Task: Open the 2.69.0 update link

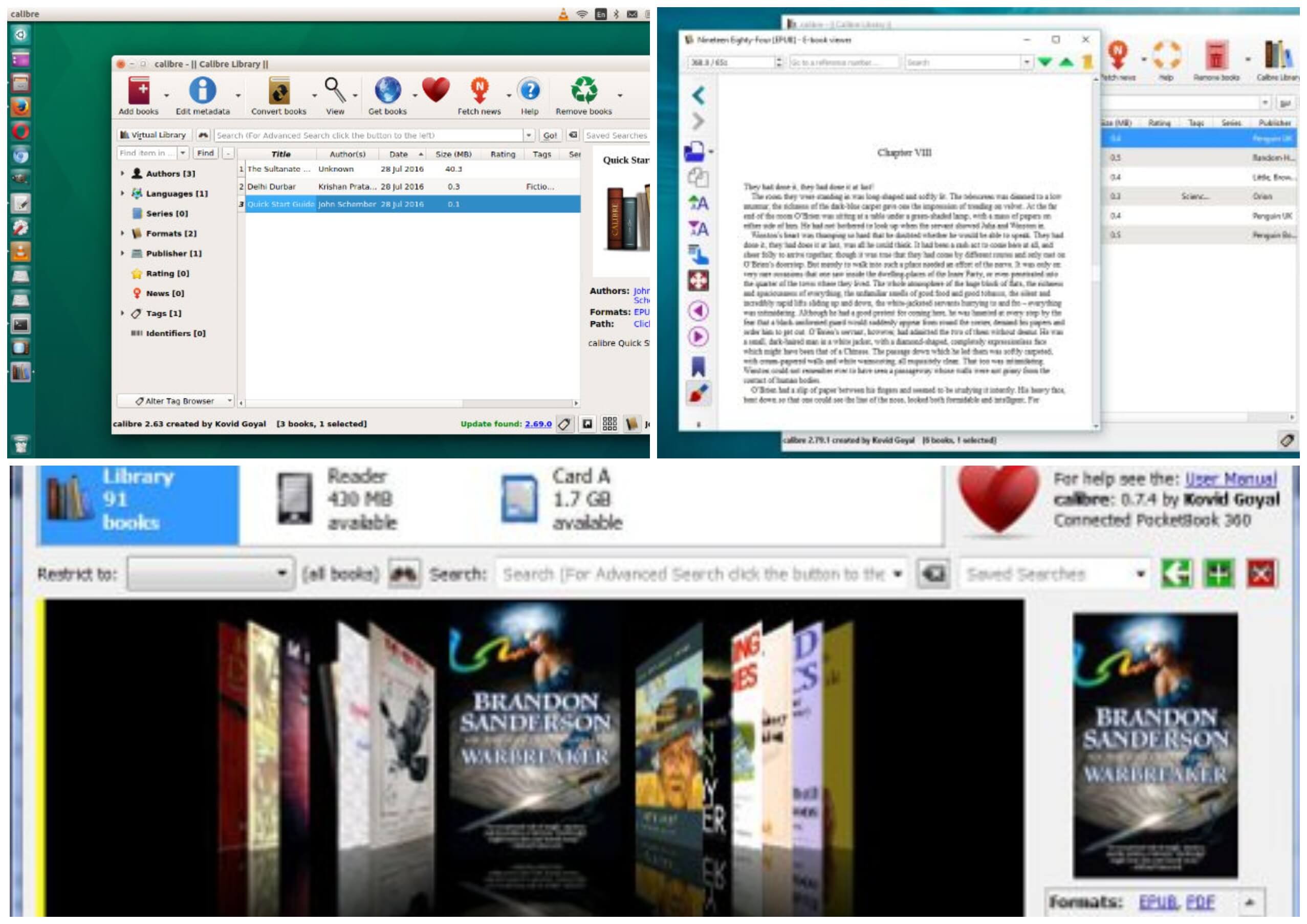Action: tap(538, 424)
